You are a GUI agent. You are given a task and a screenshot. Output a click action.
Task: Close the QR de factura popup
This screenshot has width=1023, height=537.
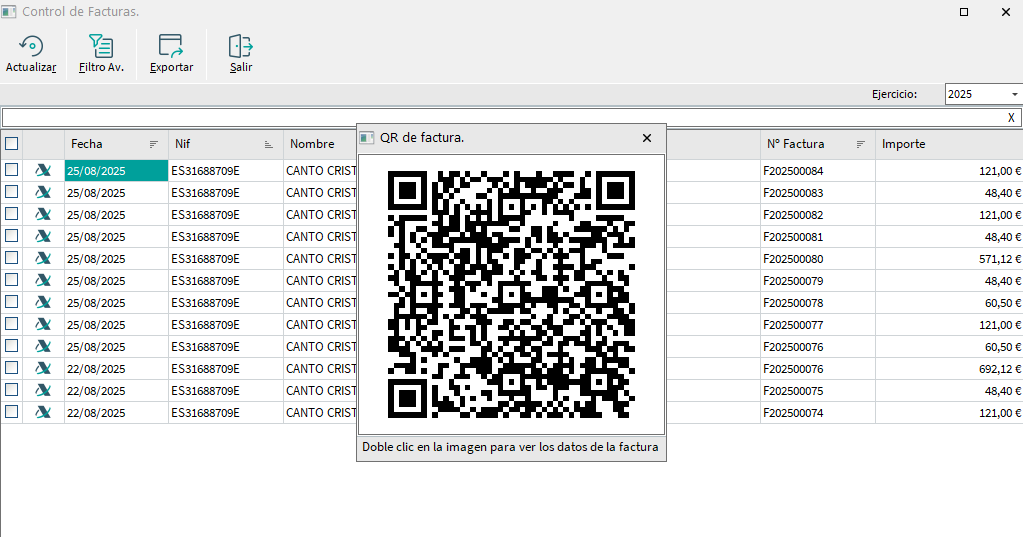click(x=647, y=138)
